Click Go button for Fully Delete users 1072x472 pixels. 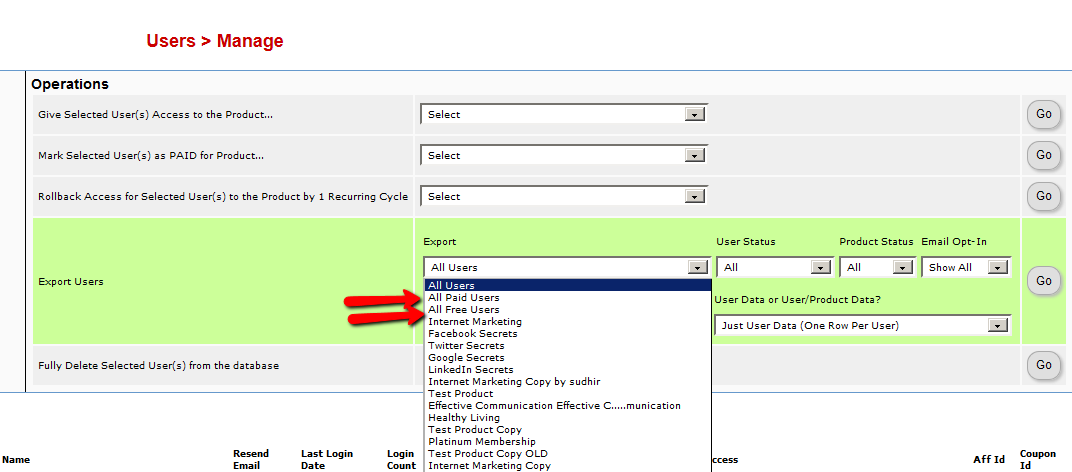(1043, 366)
